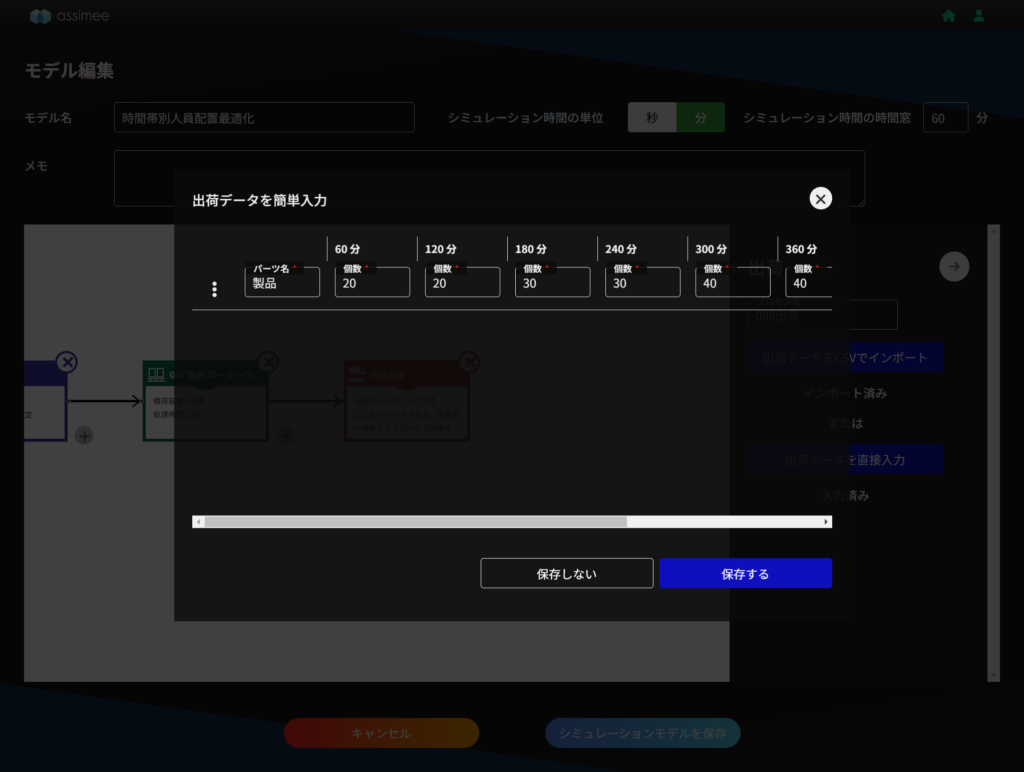Select the 008出荷 red process node

pos(407,401)
